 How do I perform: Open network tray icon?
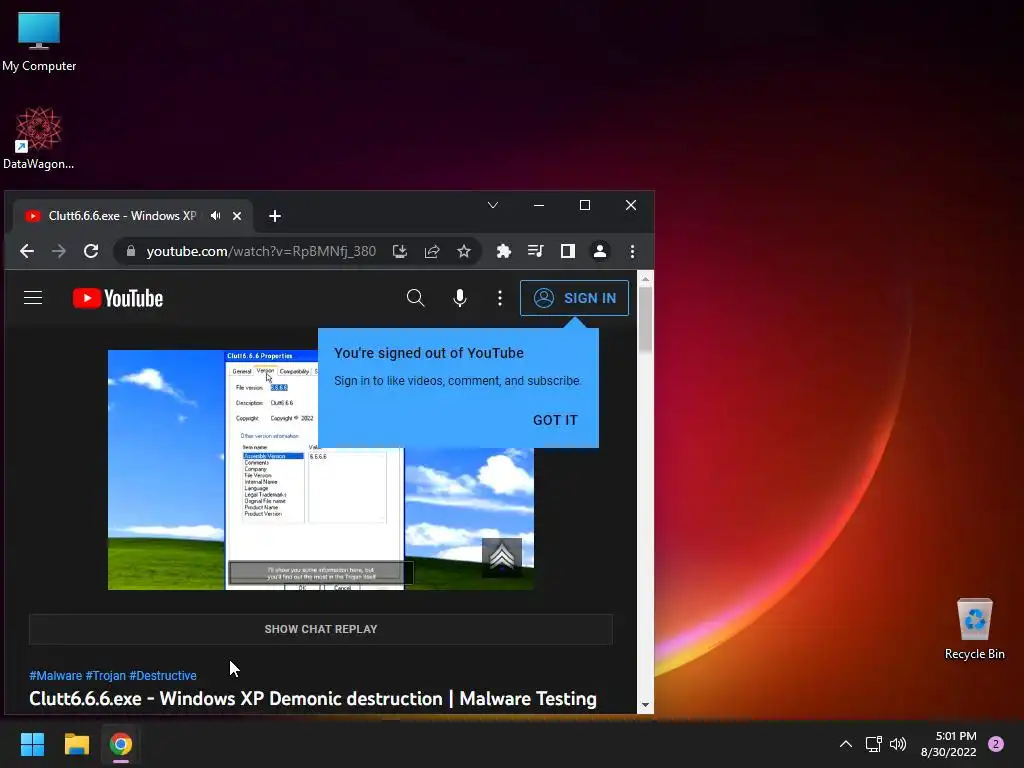pos(873,744)
